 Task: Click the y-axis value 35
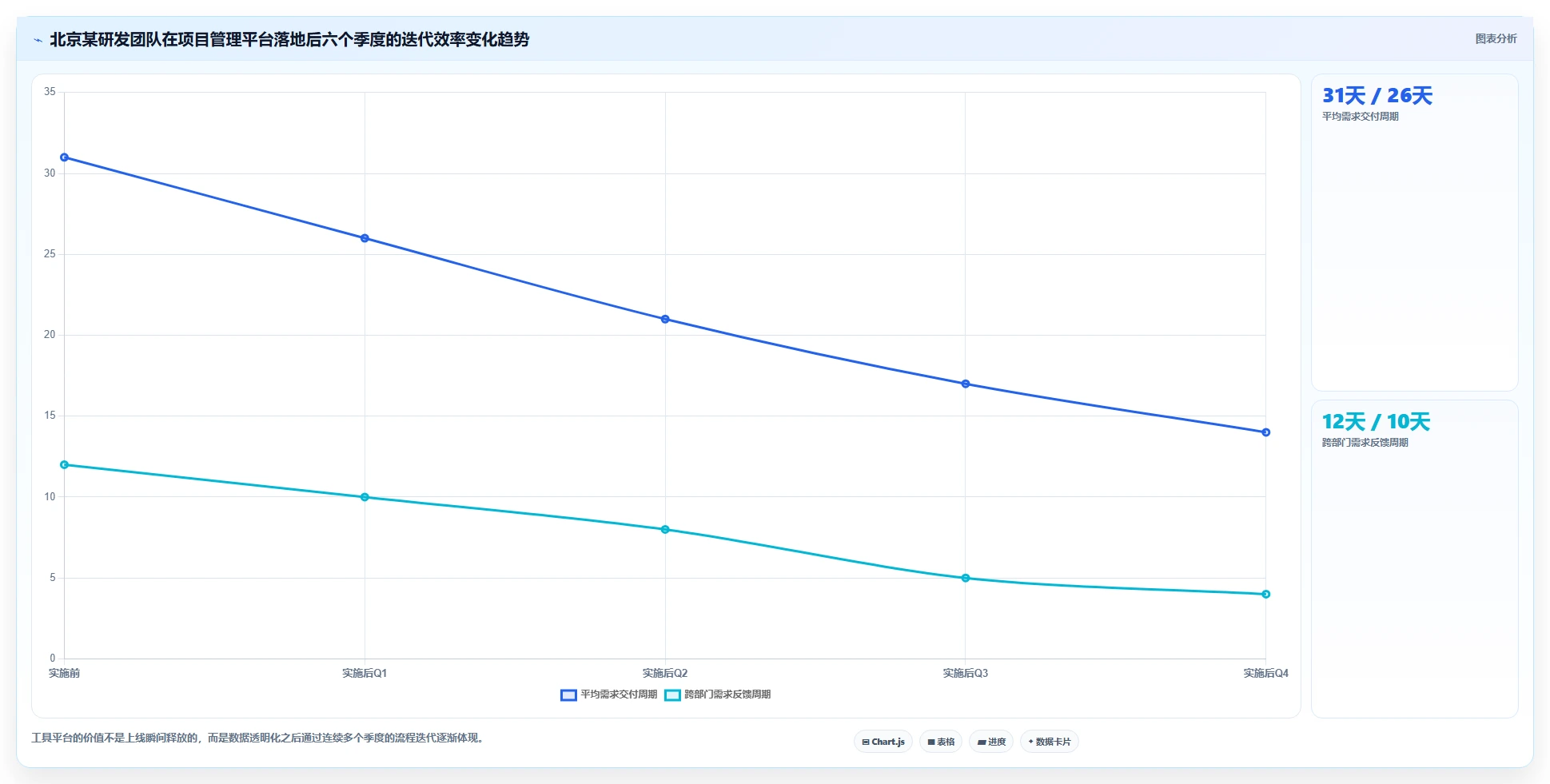(x=50, y=92)
